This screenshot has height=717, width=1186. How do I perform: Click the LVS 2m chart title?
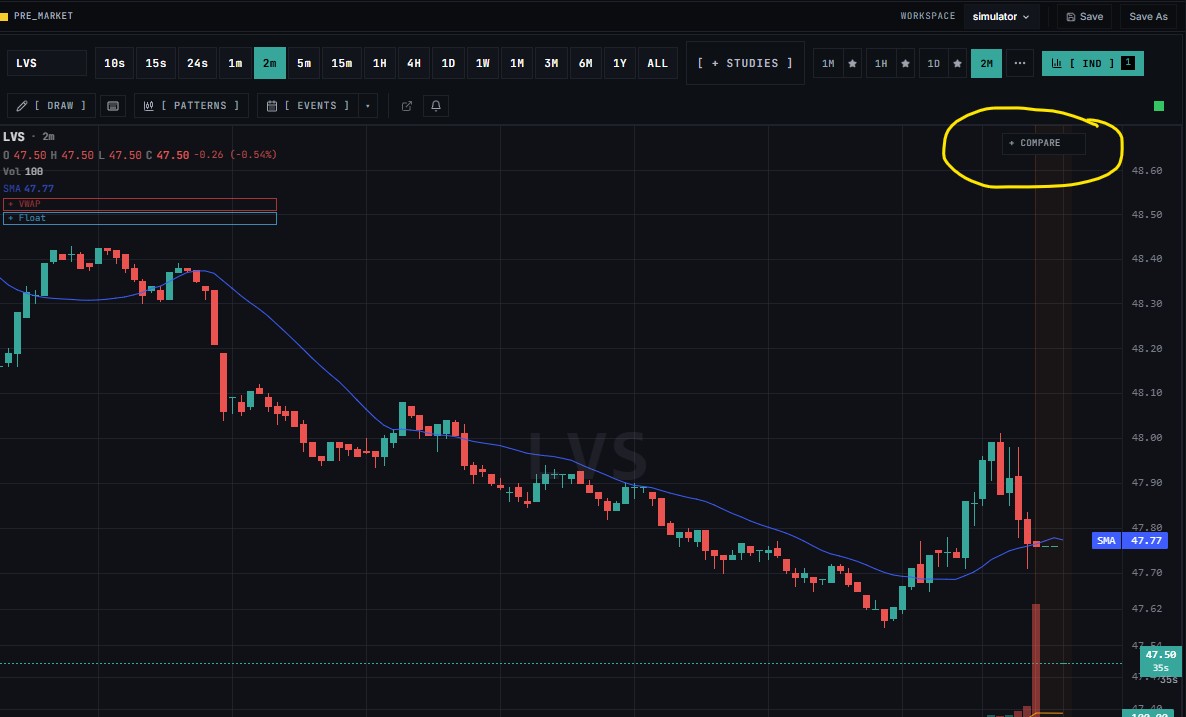click(x=29, y=137)
